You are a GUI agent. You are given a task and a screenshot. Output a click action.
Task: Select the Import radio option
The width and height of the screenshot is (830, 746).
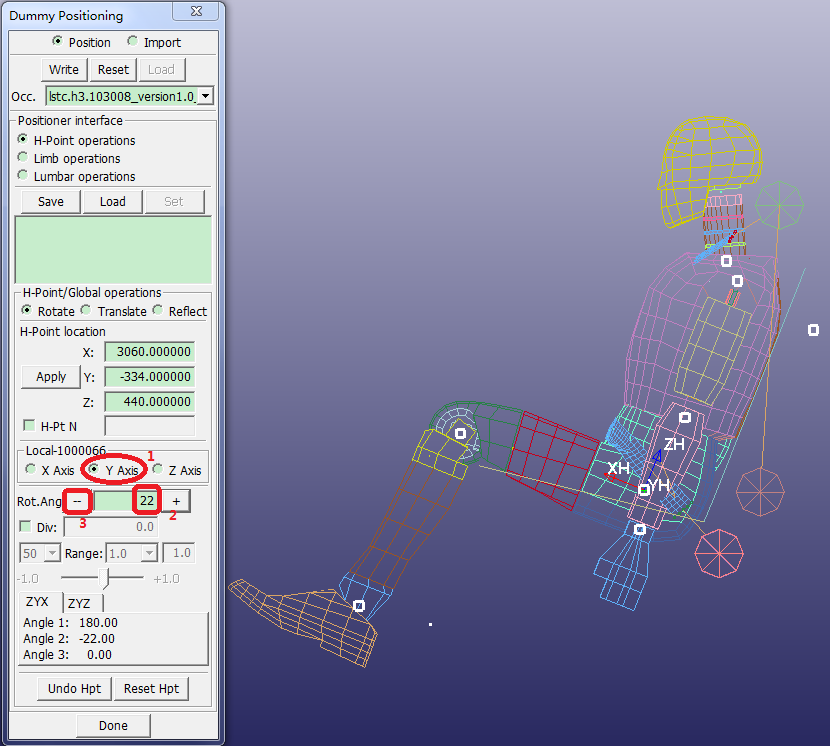click(x=133, y=42)
